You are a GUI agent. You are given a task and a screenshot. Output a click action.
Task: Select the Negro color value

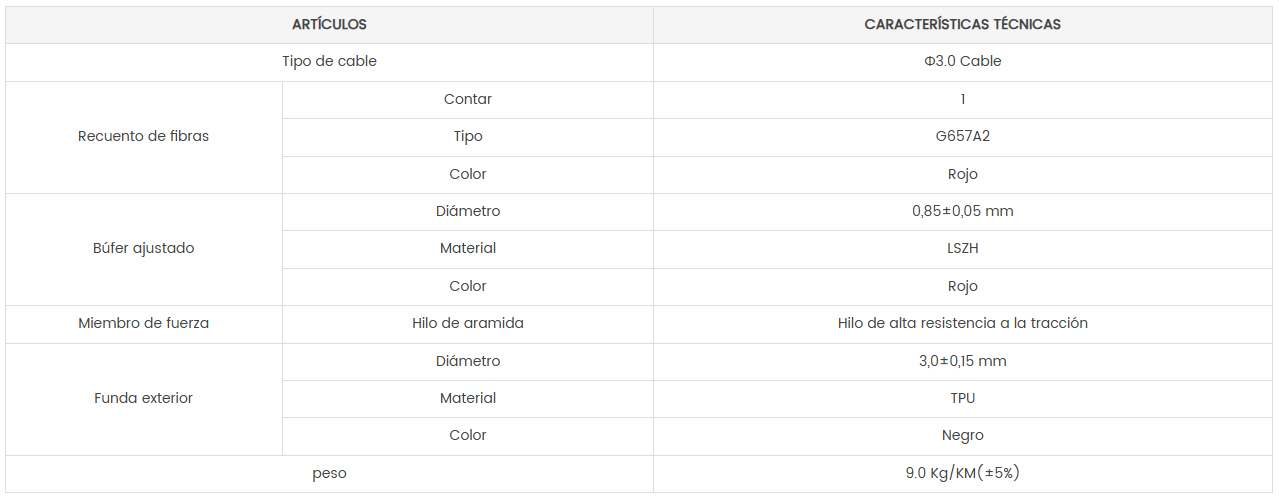[x=963, y=435]
